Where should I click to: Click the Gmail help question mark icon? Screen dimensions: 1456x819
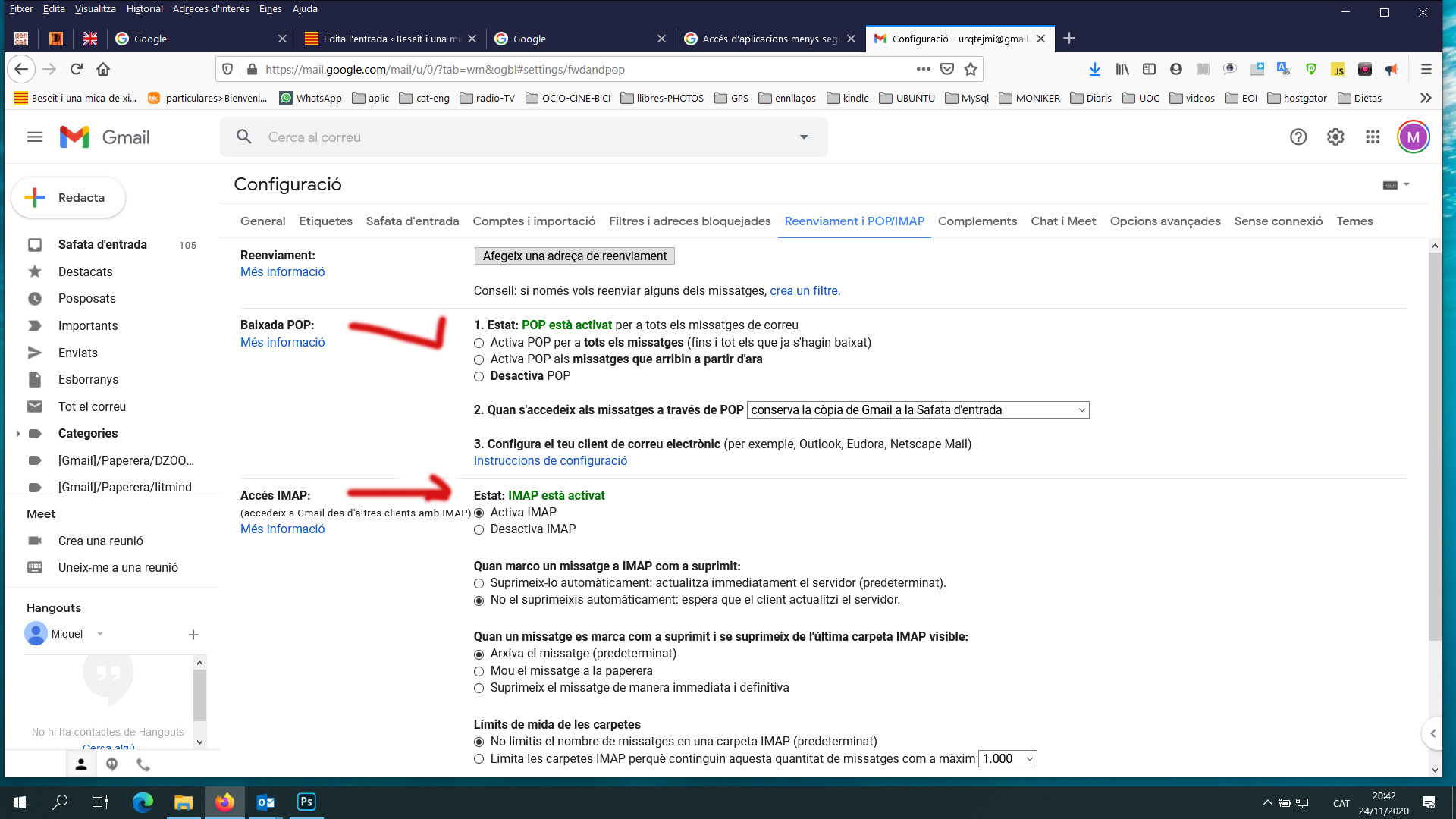1298,137
